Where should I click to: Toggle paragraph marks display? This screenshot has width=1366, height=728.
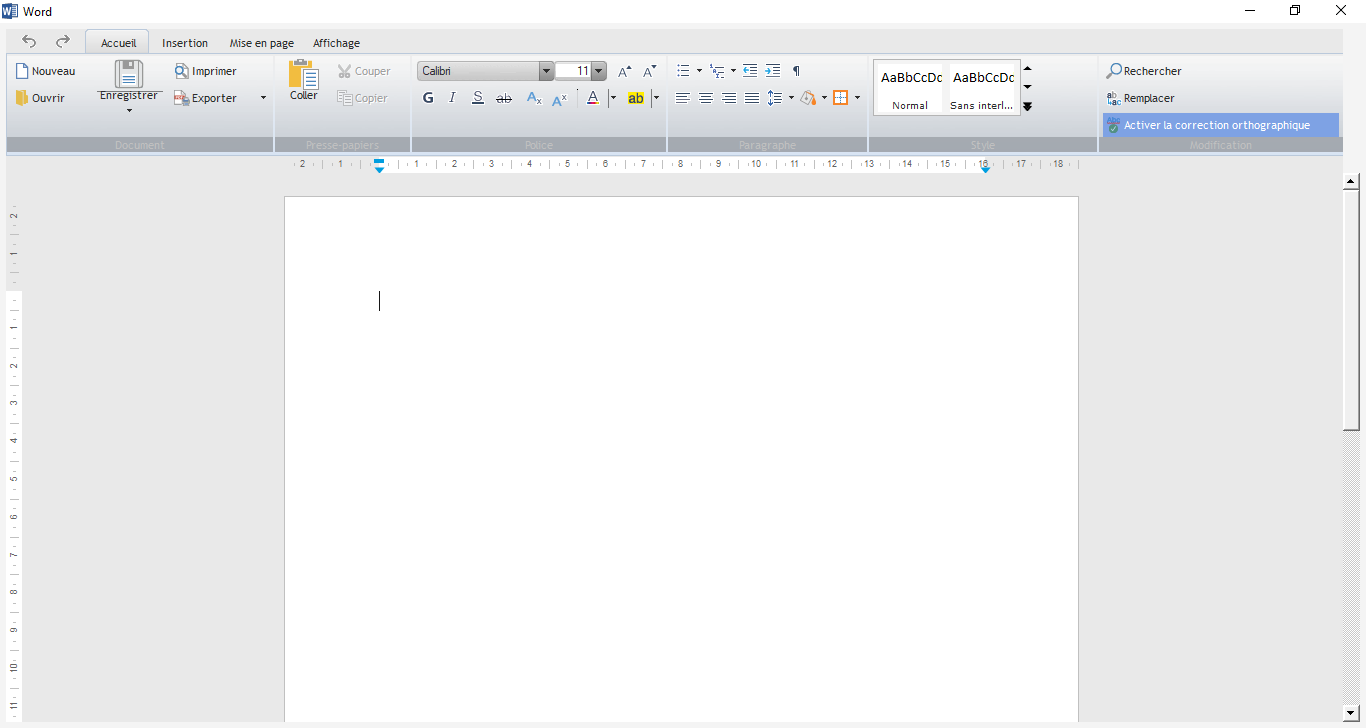point(796,71)
